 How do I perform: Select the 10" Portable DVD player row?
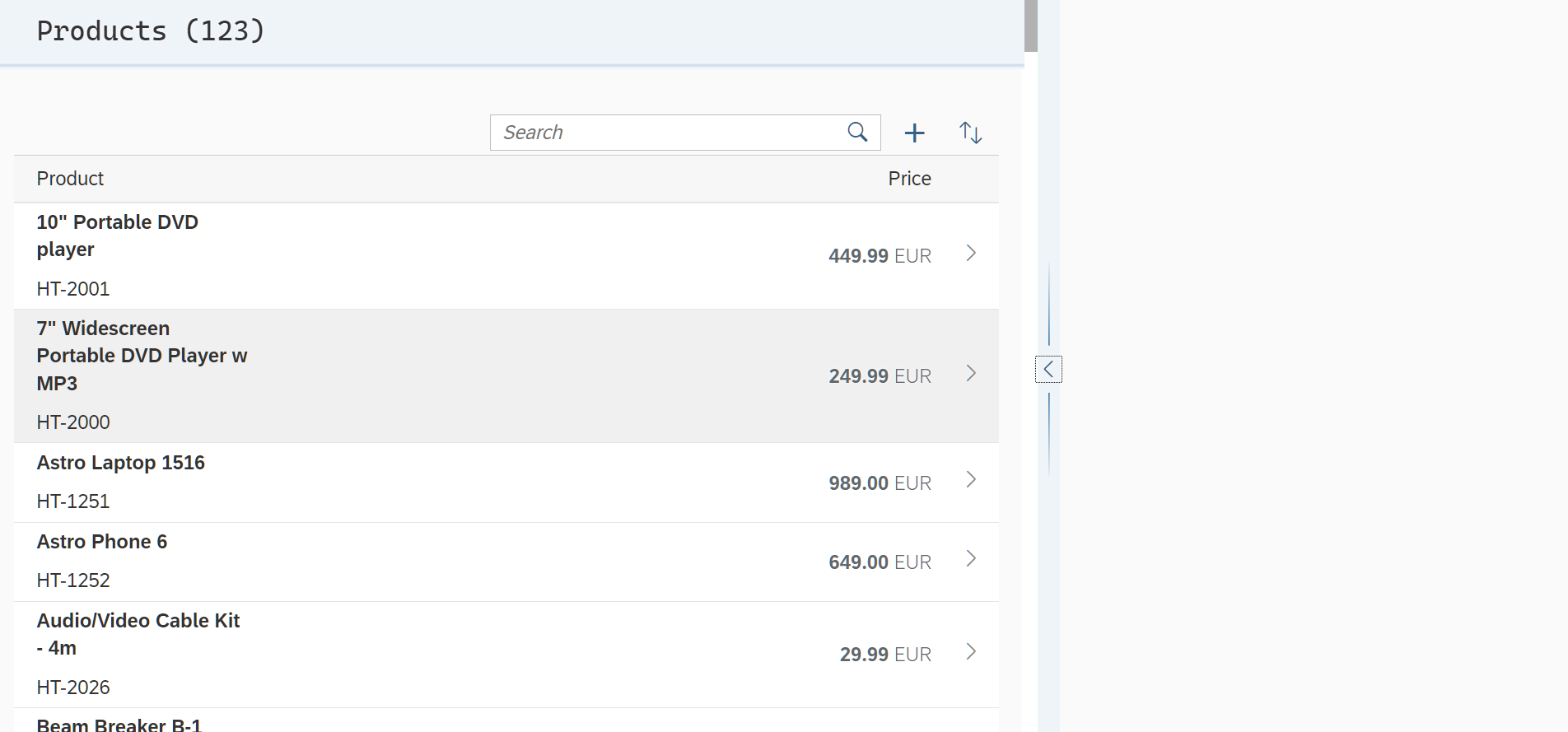tap(494, 256)
